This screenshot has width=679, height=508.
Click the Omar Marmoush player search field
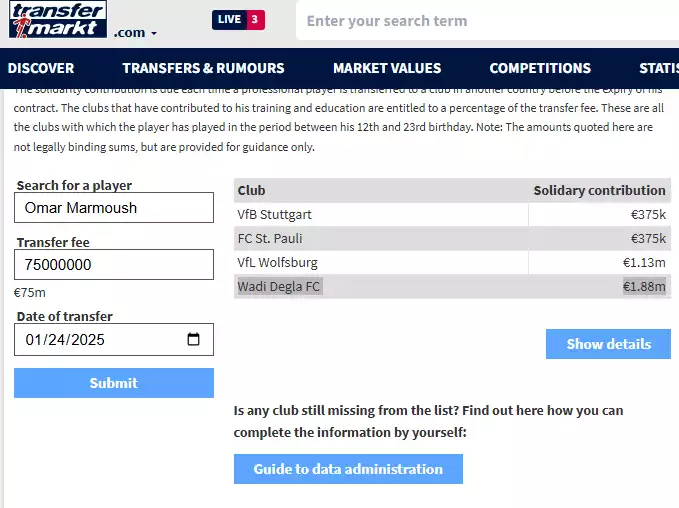click(x=114, y=208)
